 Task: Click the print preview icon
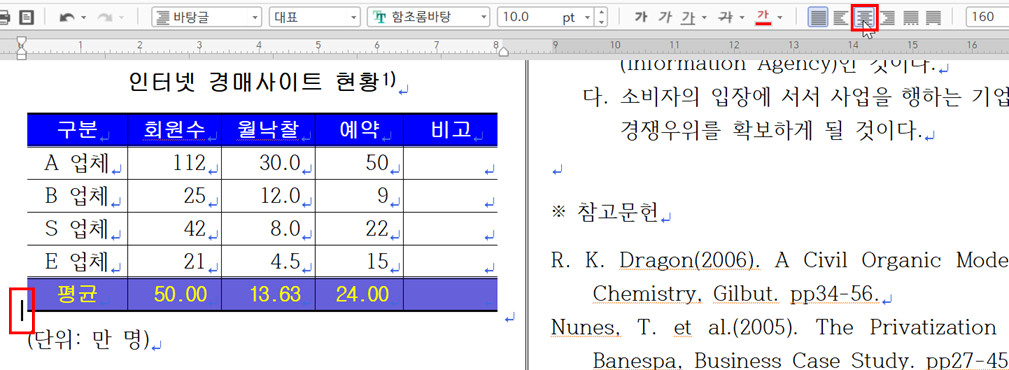(26, 17)
